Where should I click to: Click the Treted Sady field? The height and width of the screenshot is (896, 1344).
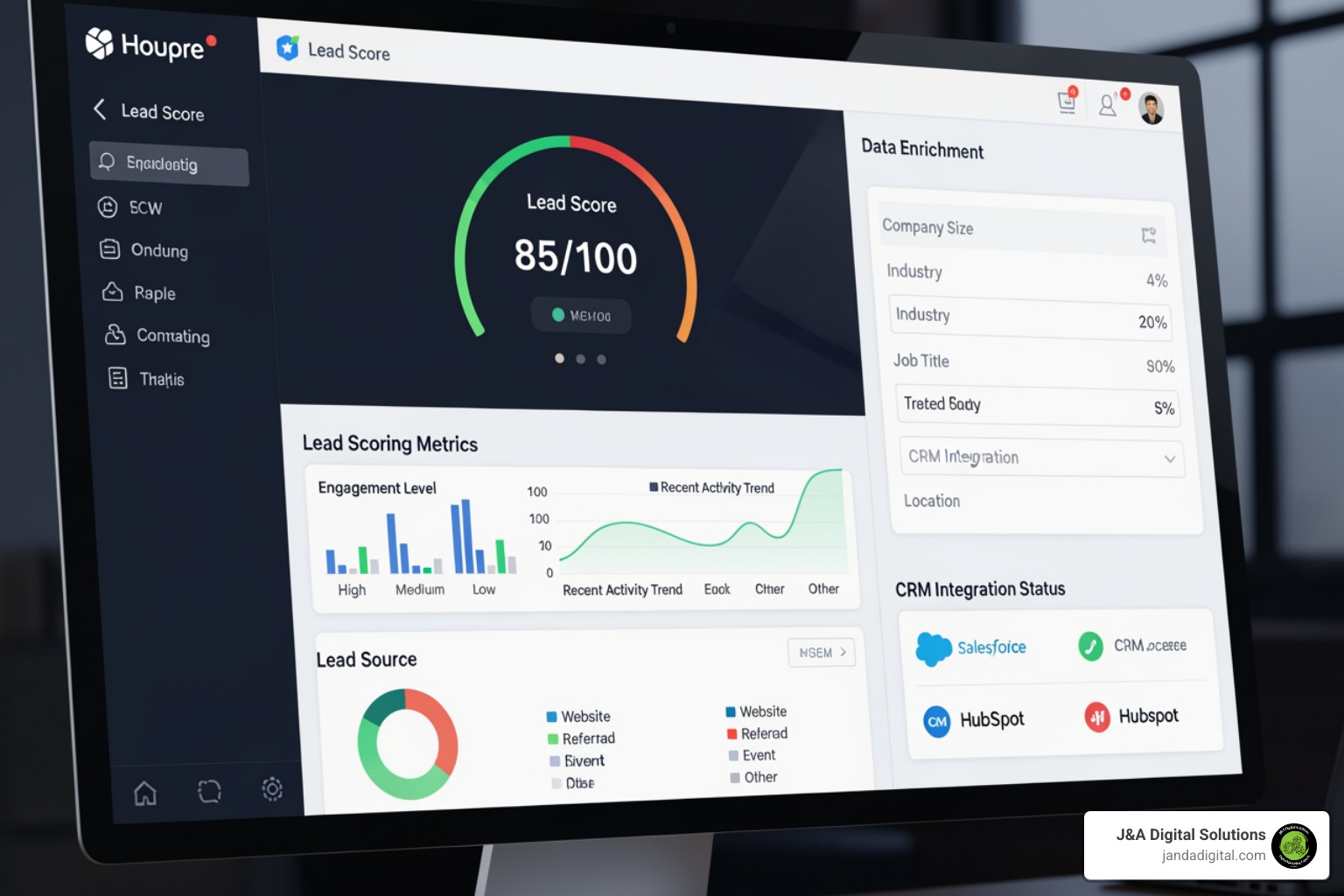tap(1038, 406)
